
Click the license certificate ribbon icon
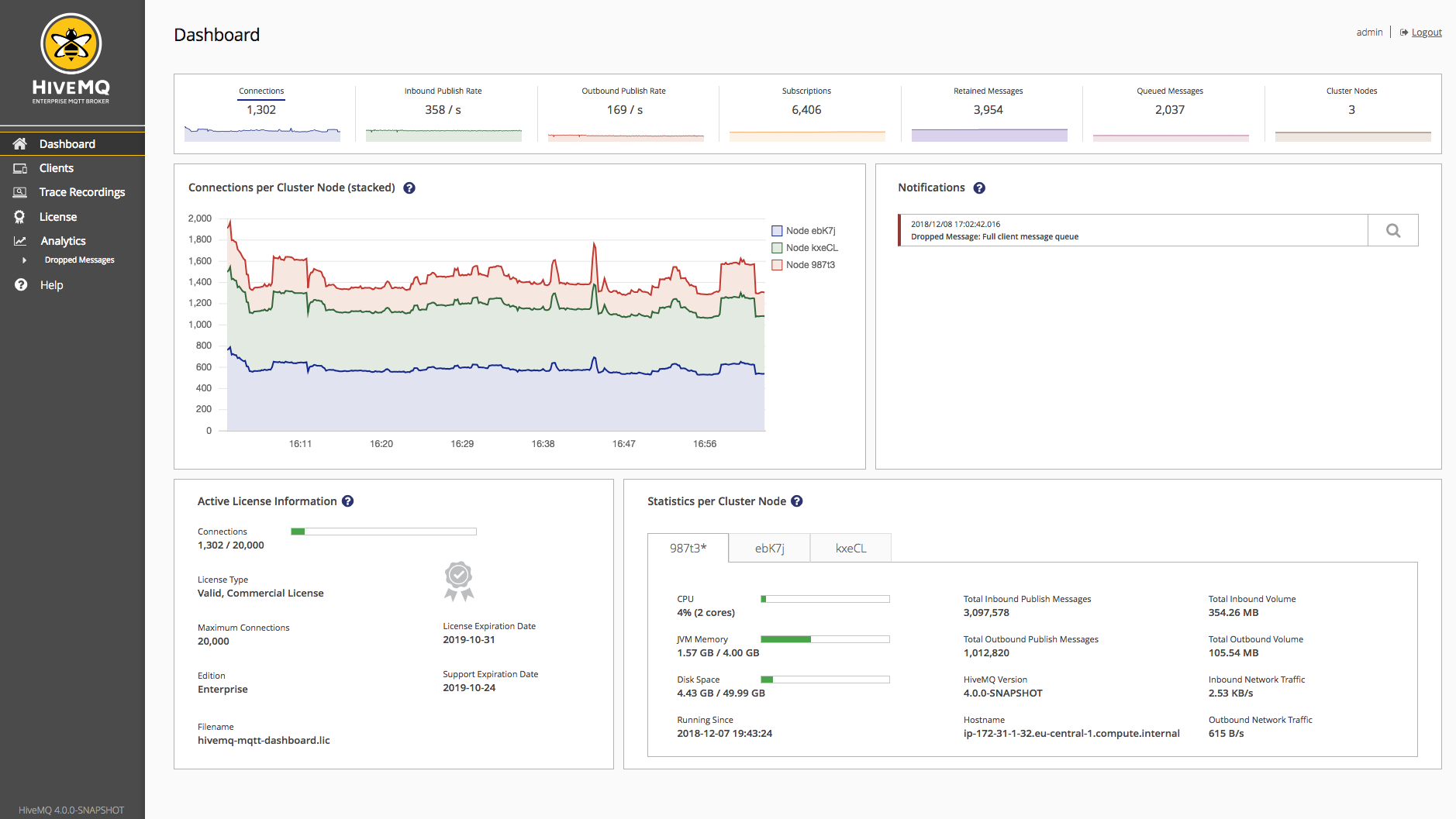459,581
